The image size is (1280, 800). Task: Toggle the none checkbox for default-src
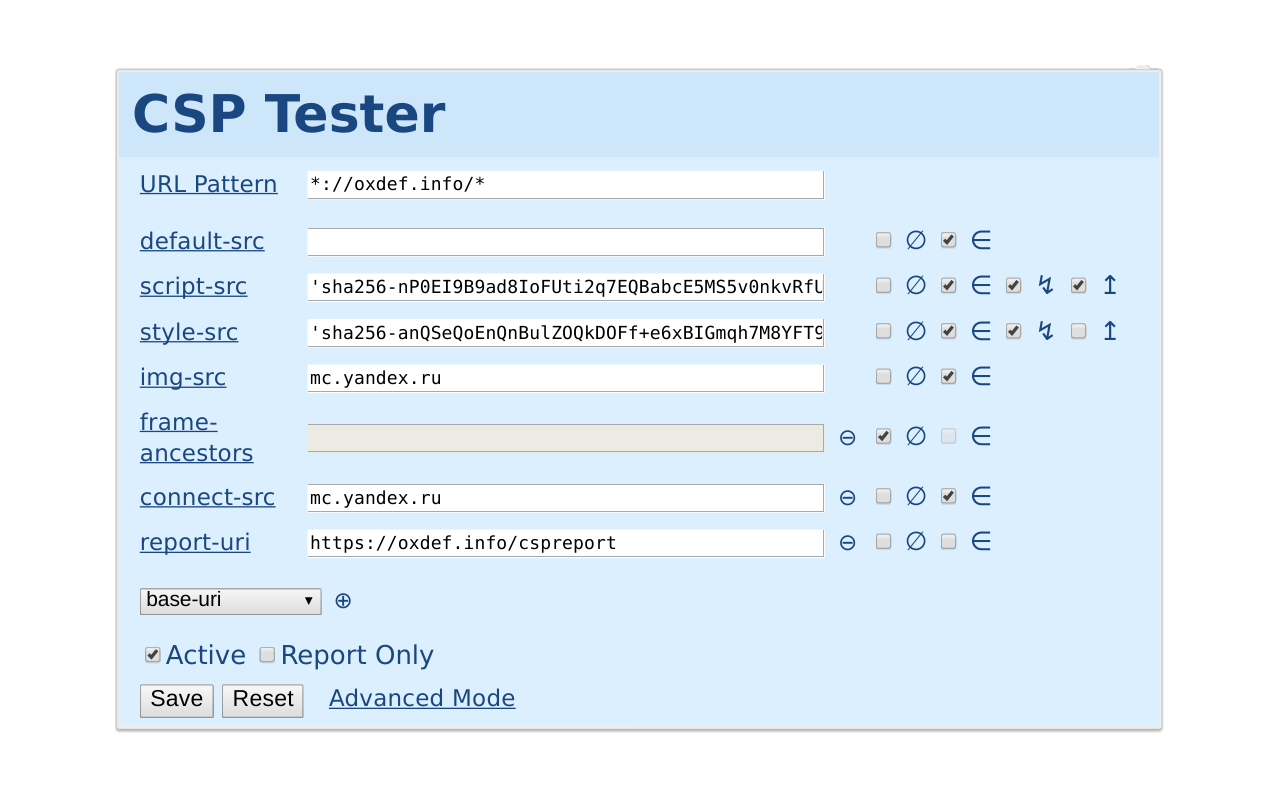click(x=883, y=240)
